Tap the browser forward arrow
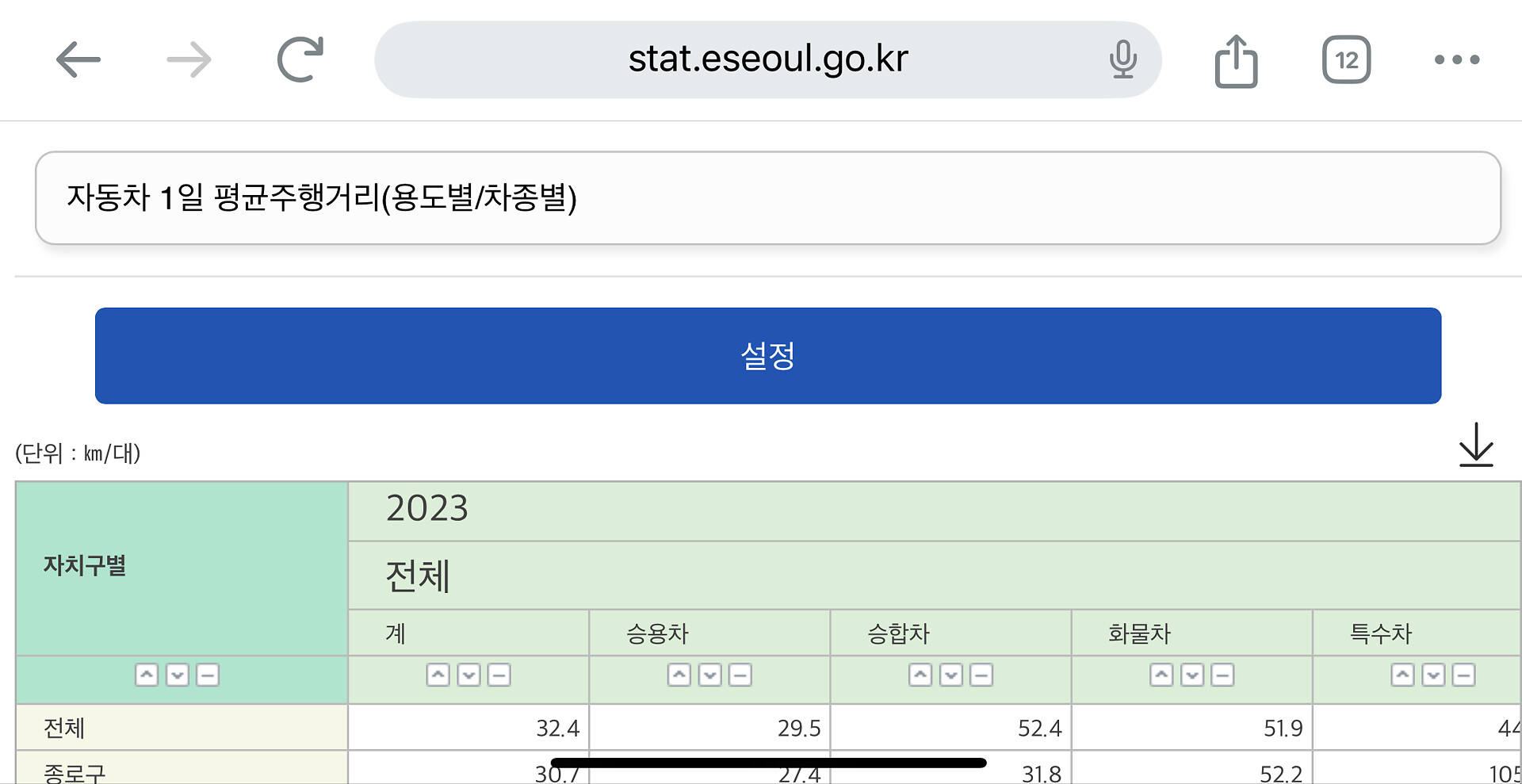Image resolution: width=1522 pixels, height=784 pixels. [x=189, y=59]
